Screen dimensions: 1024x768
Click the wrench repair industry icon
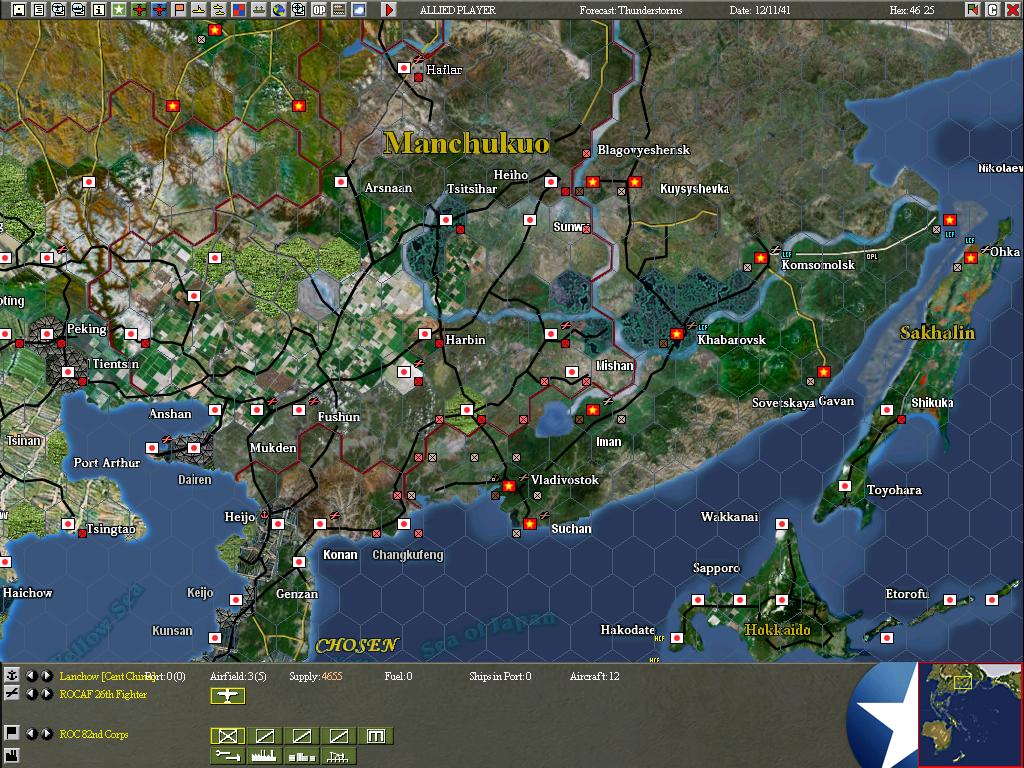228,756
